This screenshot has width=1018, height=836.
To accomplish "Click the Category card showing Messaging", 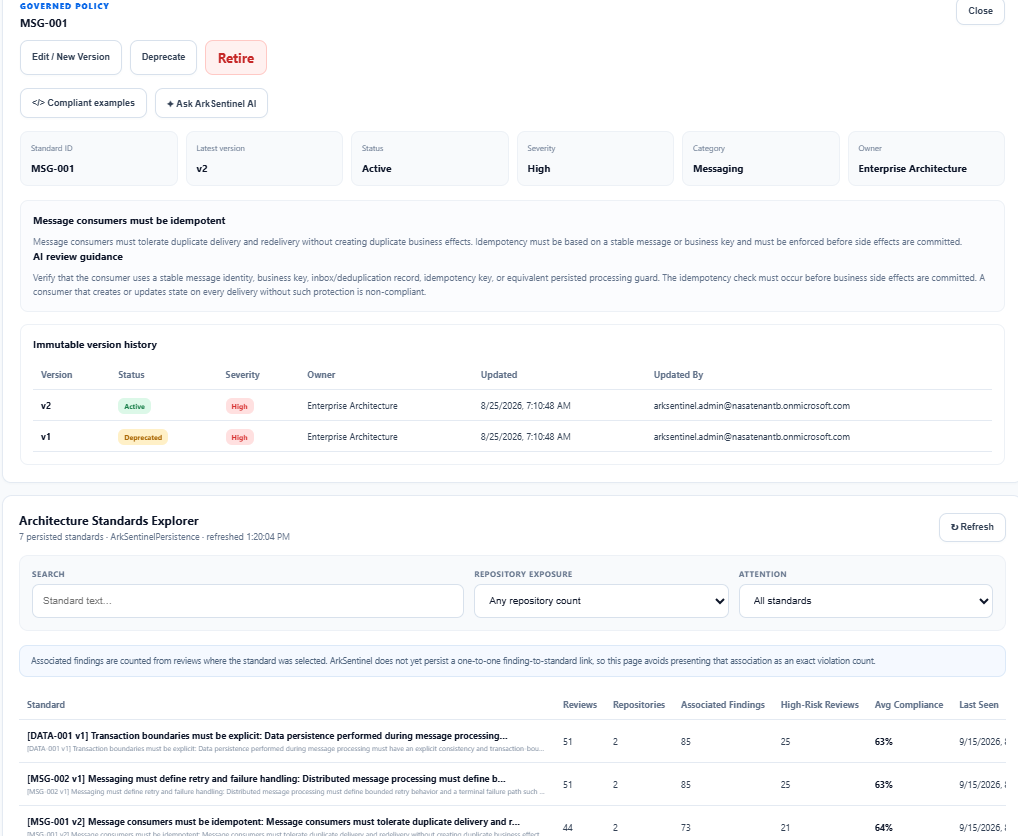I will pos(761,158).
